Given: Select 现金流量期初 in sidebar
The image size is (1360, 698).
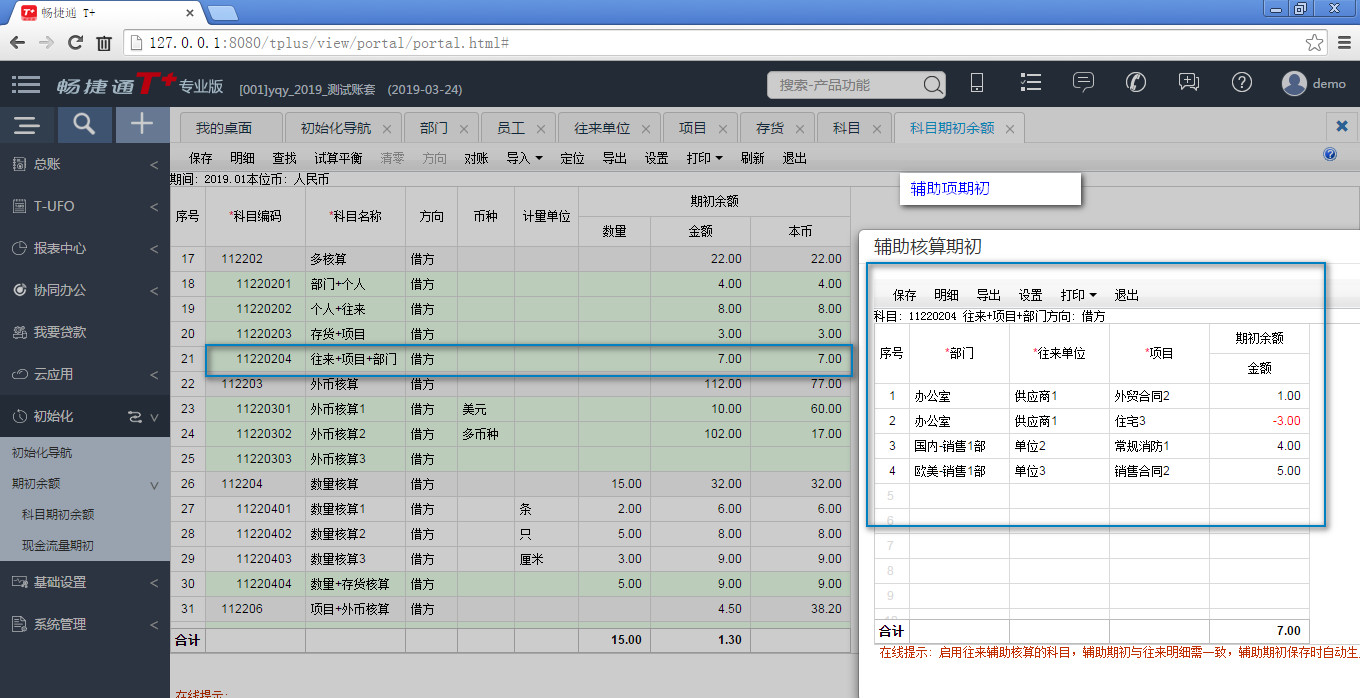Looking at the screenshot, I should coord(58,546).
